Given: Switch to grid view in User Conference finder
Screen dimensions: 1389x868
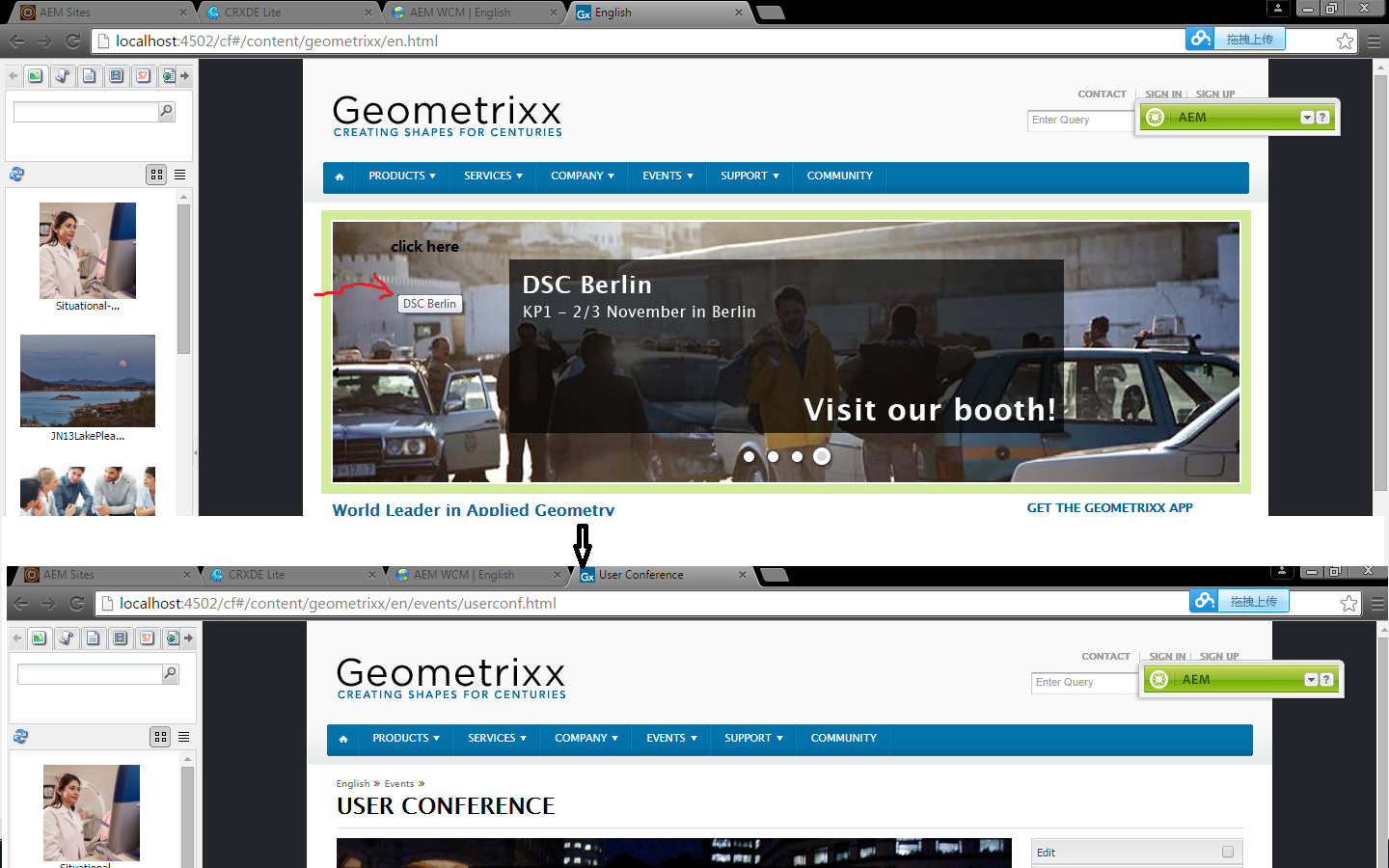Looking at the screenshot, I should (x=160, y=737).
